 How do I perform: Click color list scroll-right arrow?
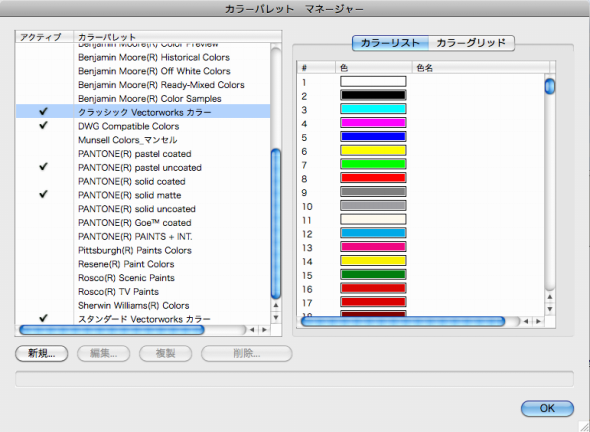[x=538, y=321]
